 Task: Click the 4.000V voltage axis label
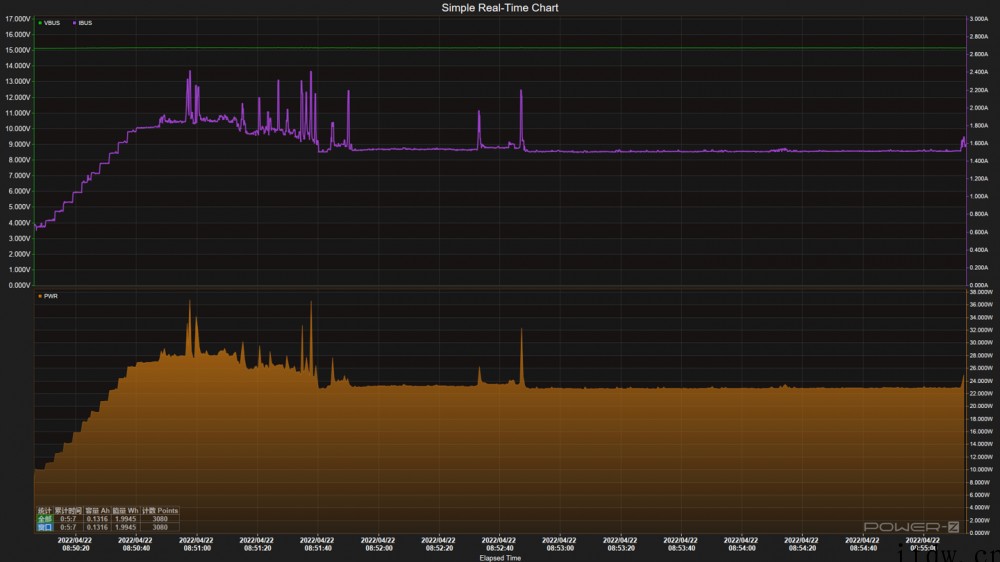click(x=18, y=223)
